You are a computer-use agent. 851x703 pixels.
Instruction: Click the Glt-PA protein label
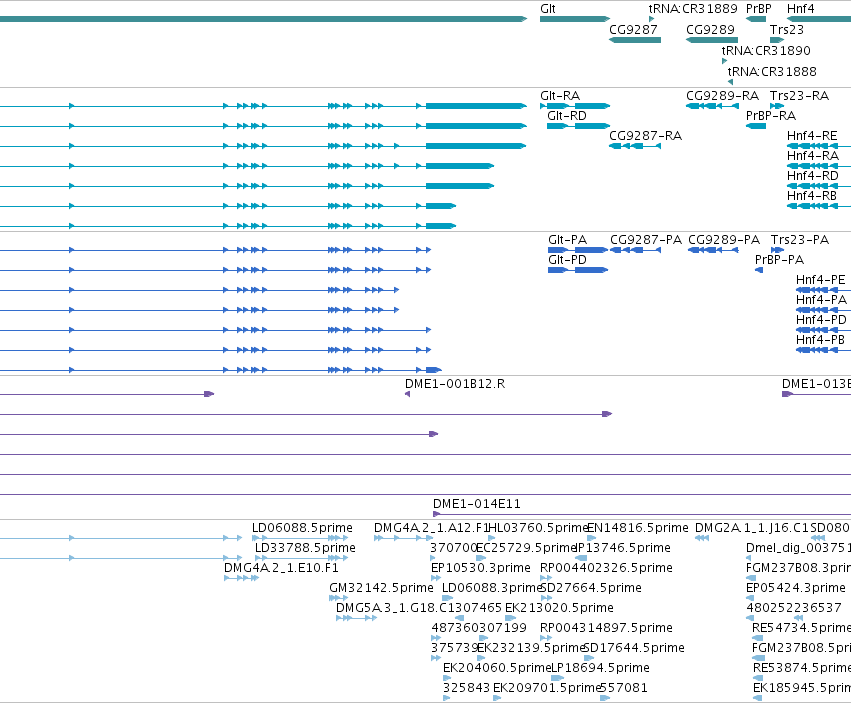567,240
